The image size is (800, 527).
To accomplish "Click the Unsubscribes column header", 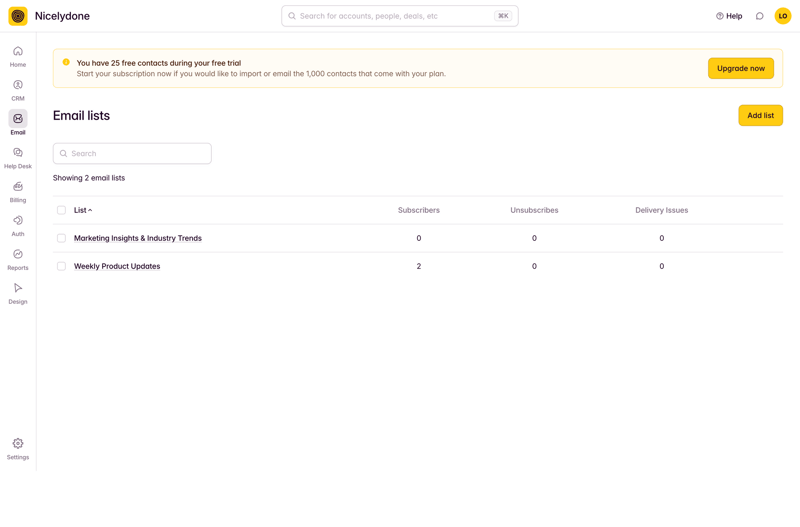I will (x=534, y=210).
